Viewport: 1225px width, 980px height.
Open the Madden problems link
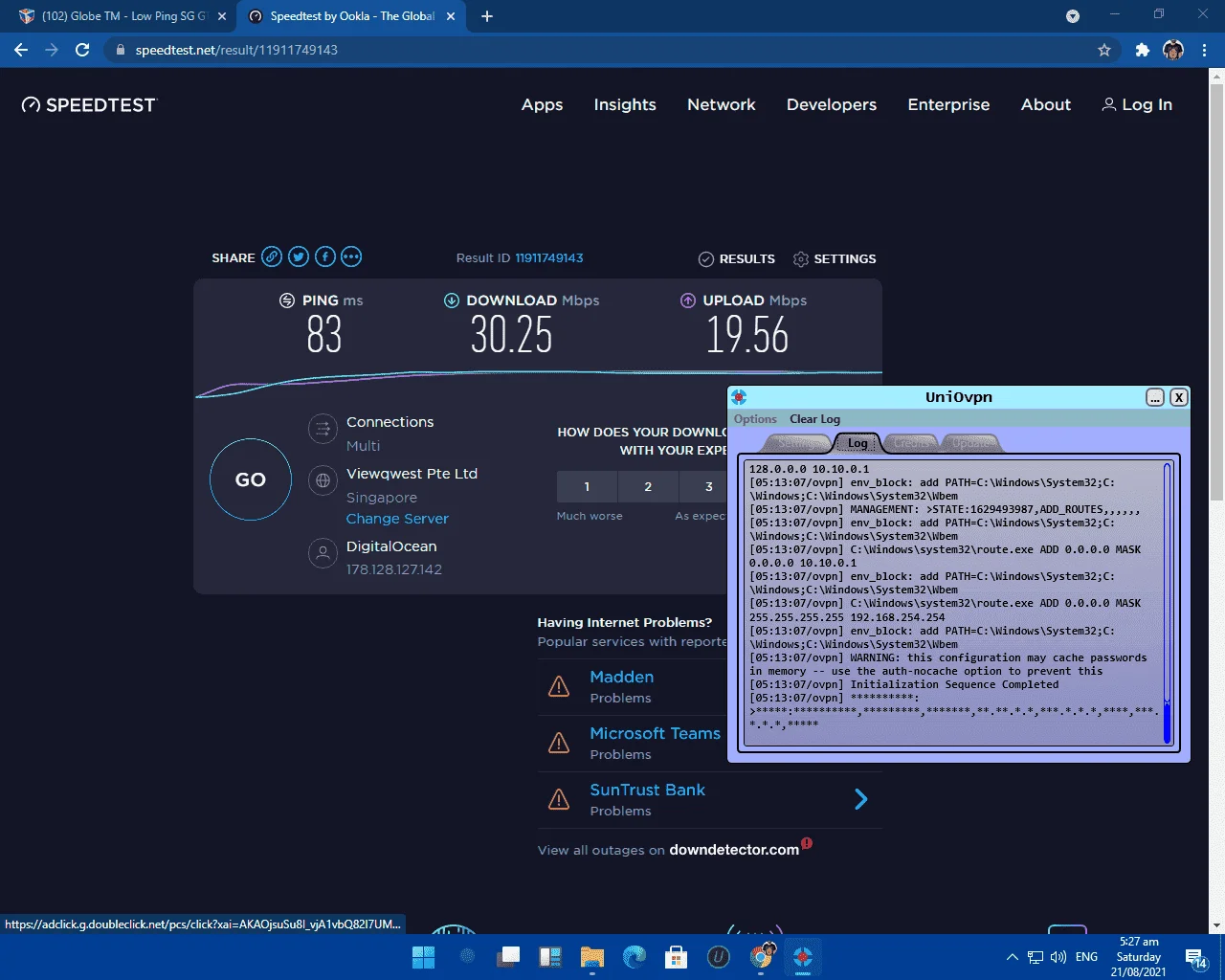pos(622,677)
